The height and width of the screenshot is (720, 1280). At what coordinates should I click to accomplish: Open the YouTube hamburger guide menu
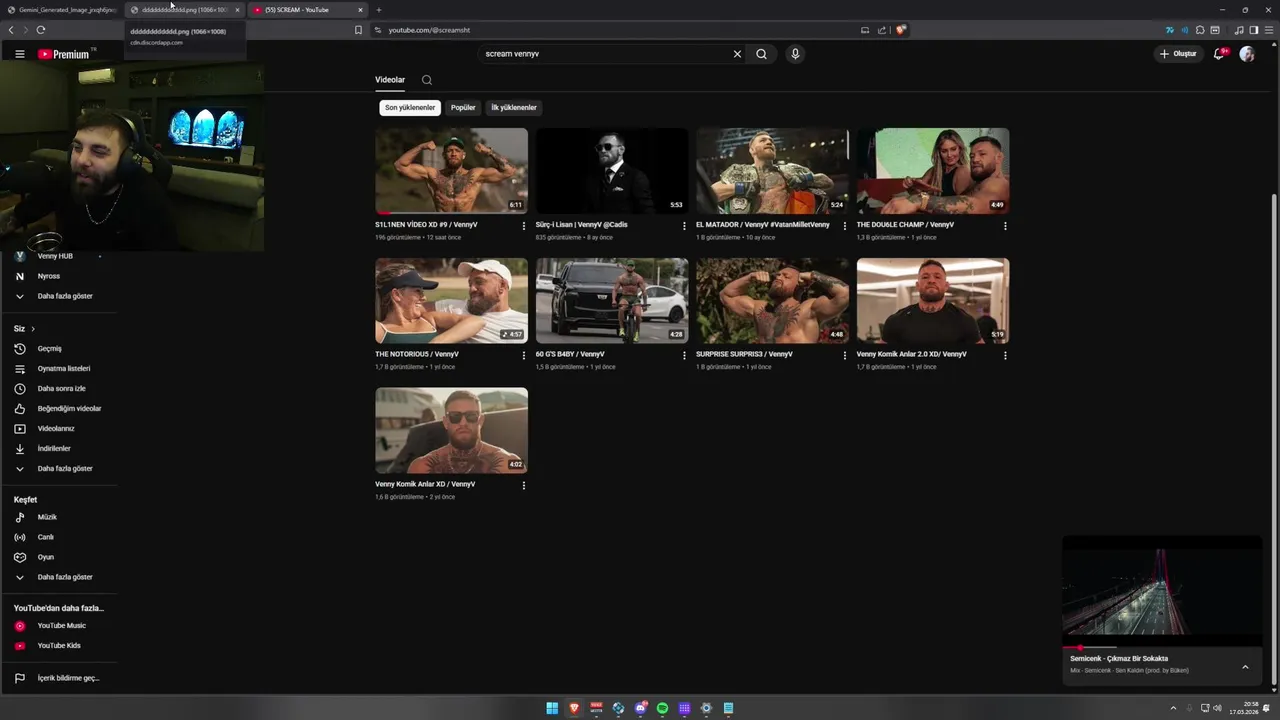coord(19,54)
